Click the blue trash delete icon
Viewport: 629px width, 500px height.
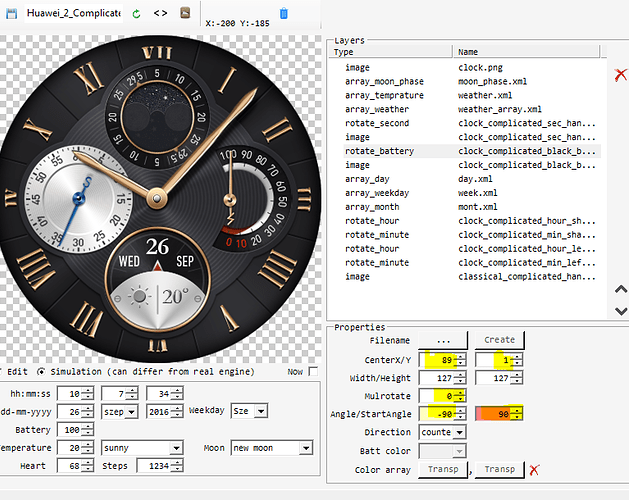[x=284, y=13]
